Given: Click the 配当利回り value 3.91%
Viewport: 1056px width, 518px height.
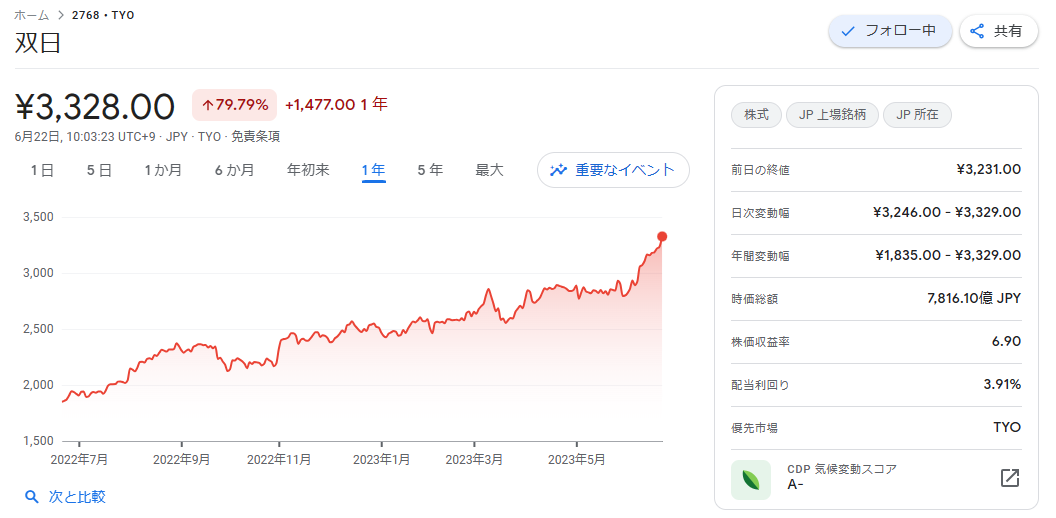Looking at the screenshot, I should [x=1003, y=385].
